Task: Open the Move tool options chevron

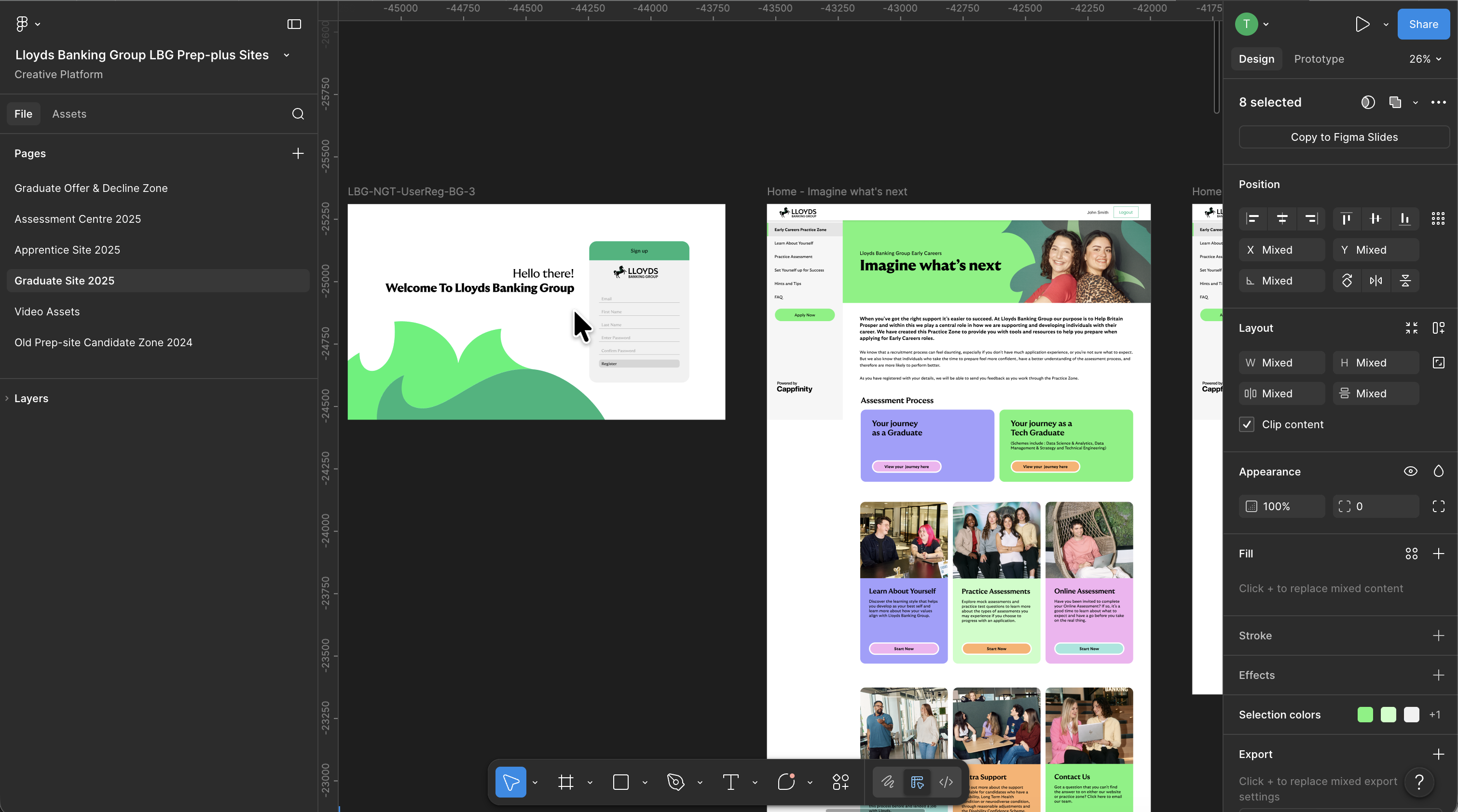Action: coord(535,783)
